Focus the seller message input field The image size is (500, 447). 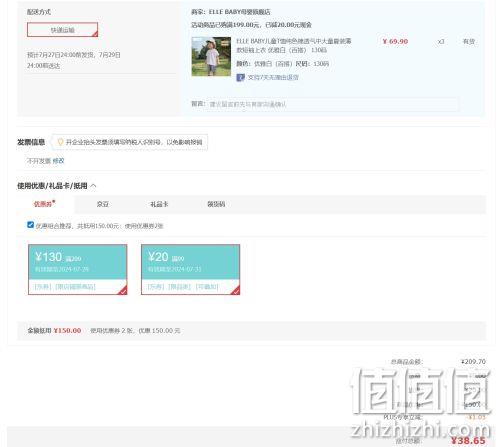[333, 104]
